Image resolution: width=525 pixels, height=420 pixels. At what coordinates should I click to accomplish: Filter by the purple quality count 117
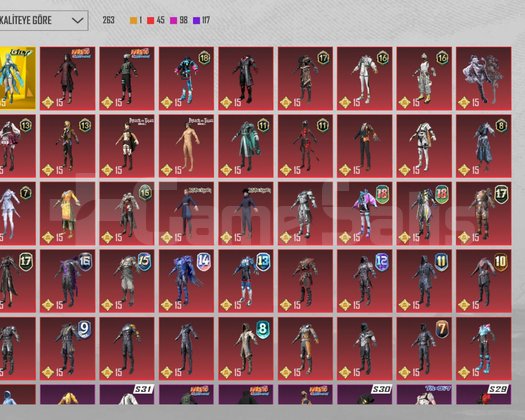201,20
